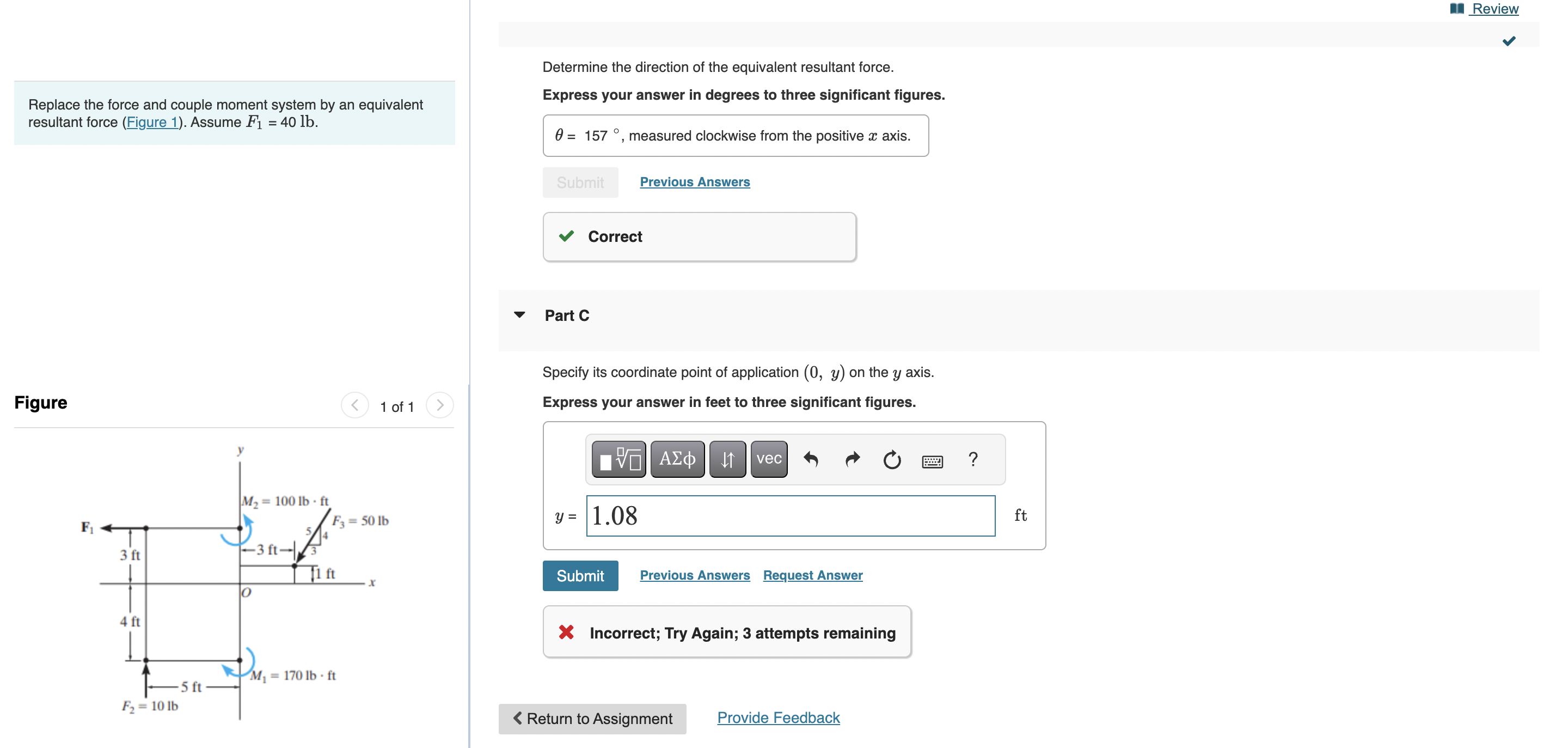Insert vector notation with vec button
1568x748 pixels.
click(768, 459)
